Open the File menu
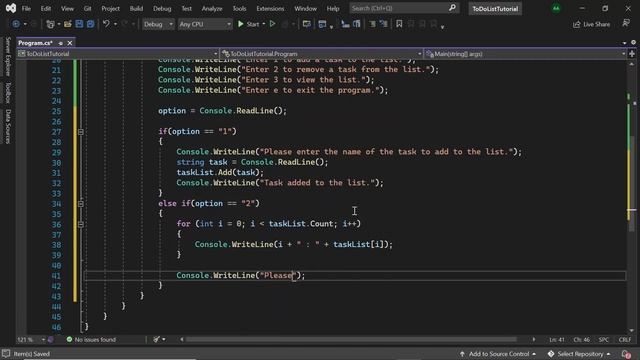 point(26,8)
